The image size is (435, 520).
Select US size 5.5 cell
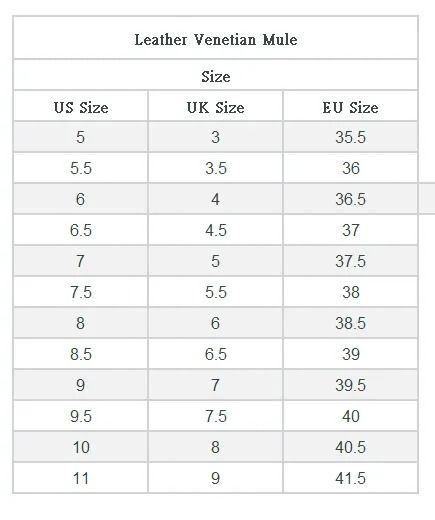coord(81,168)
